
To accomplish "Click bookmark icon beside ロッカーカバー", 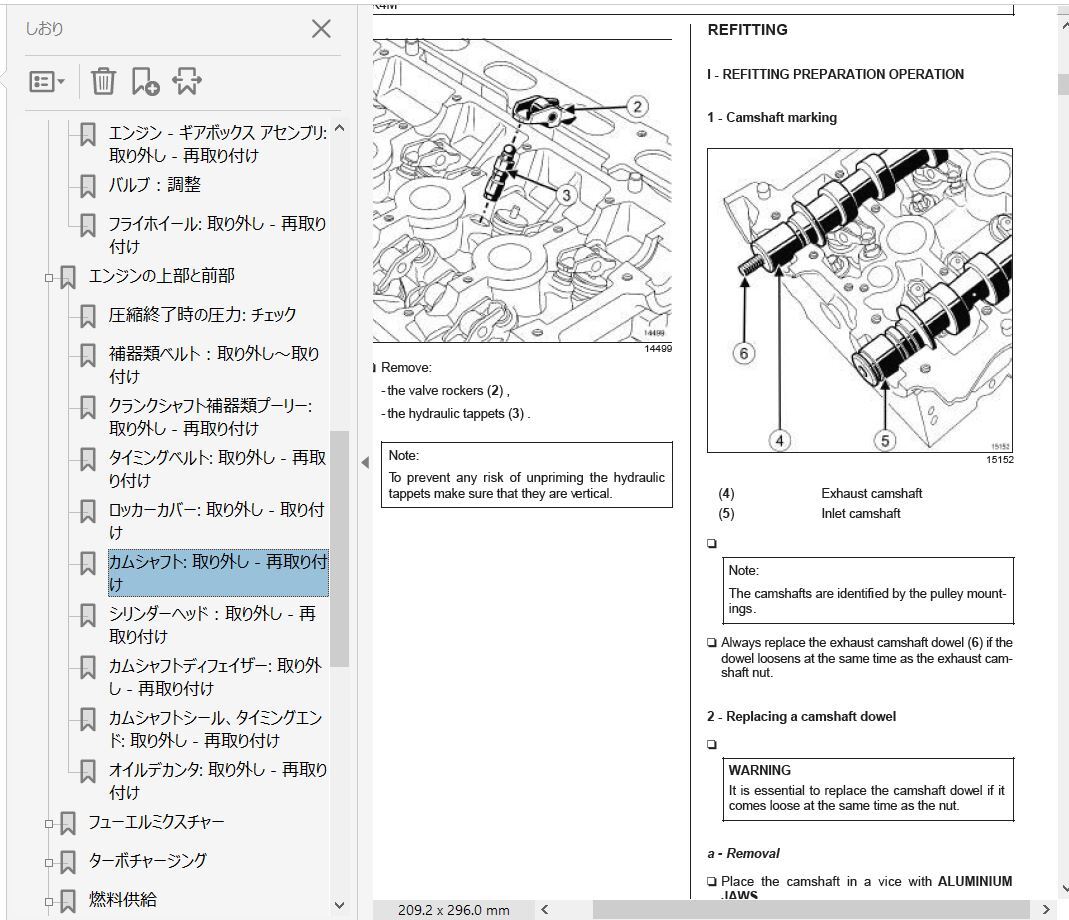I will (x=87, y=511).
